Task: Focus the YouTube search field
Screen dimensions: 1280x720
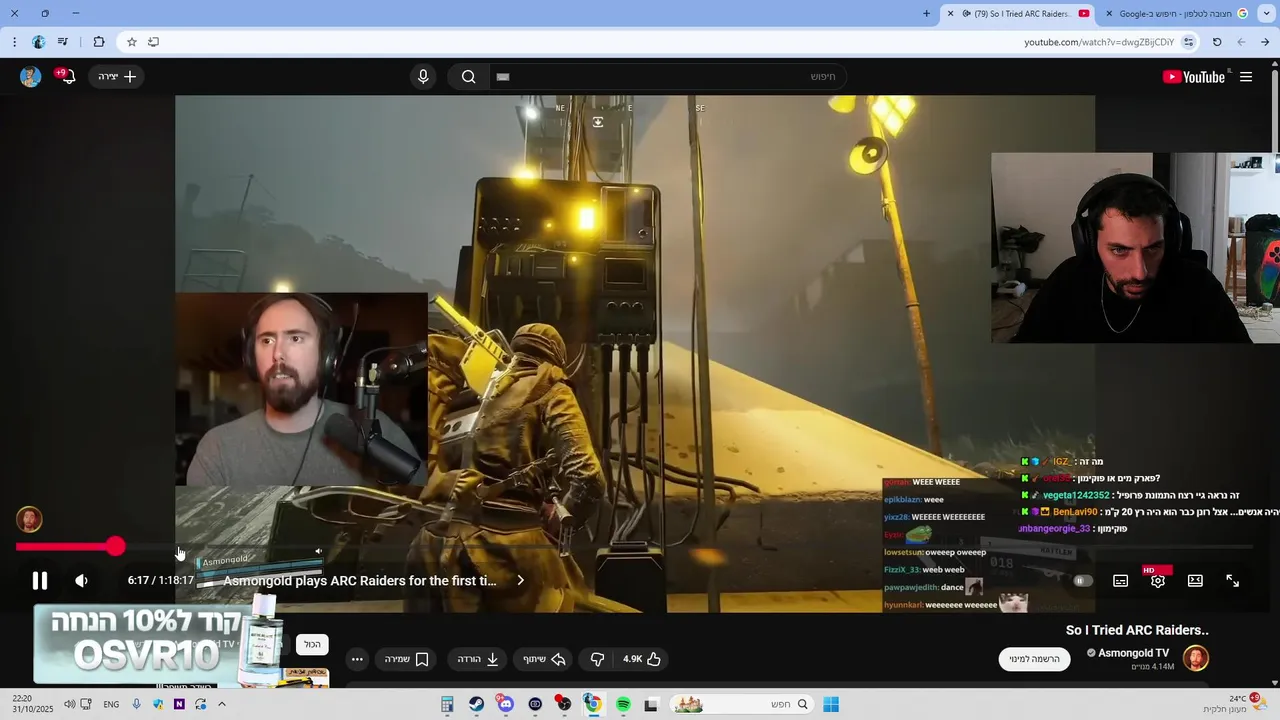Action: [x=668, y=77]
